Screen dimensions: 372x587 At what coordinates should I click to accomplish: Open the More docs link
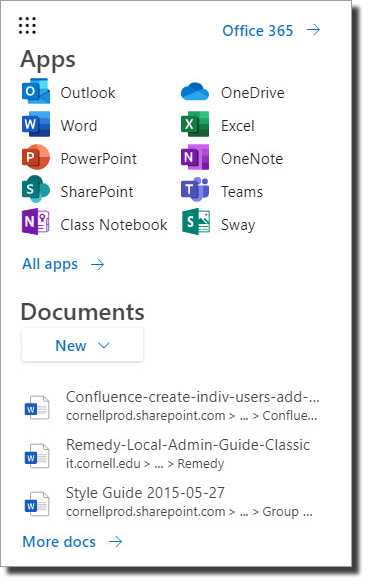tap(59, 542)
